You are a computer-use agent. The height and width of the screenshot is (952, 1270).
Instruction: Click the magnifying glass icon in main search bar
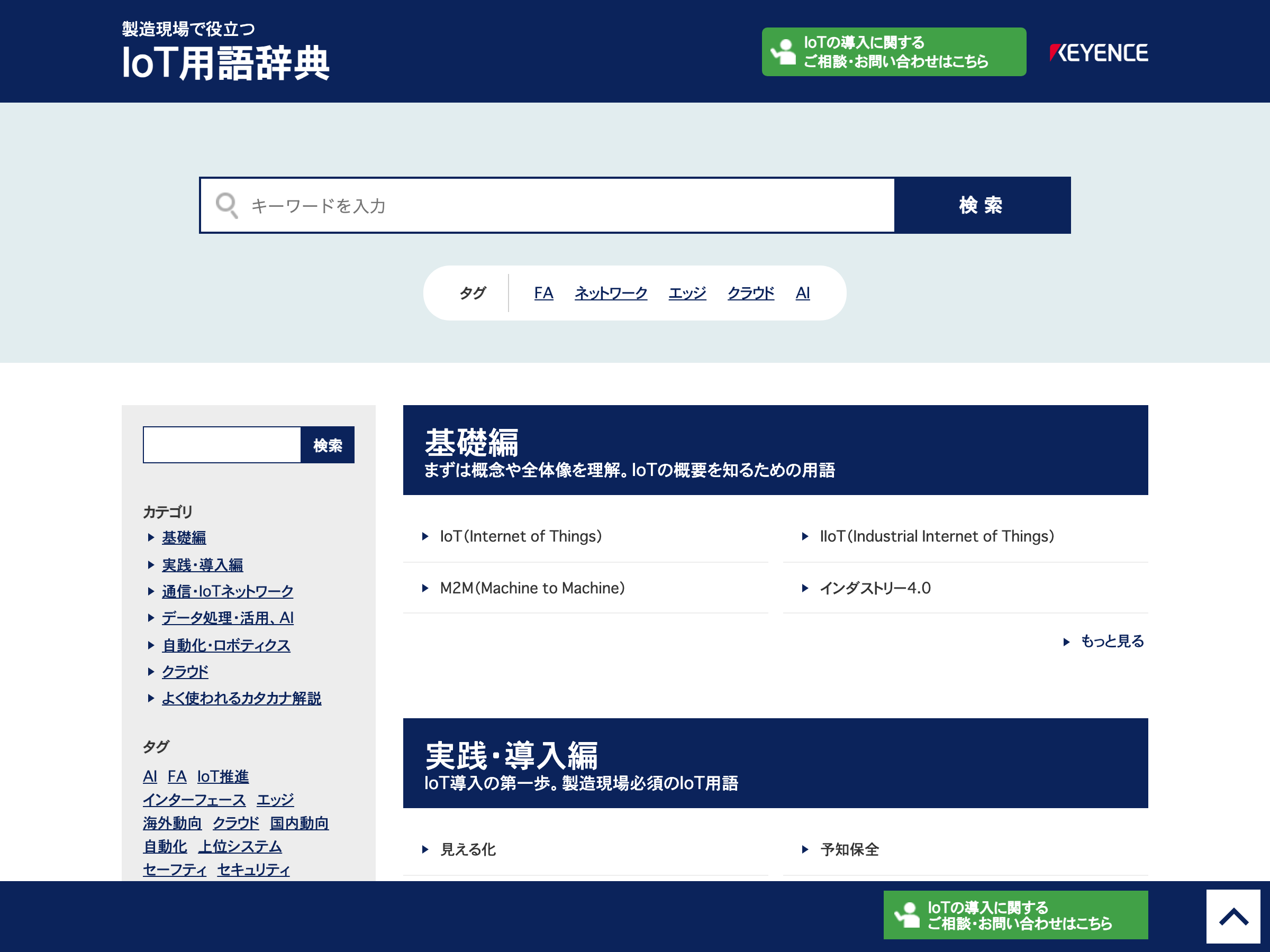coord(227,205)
